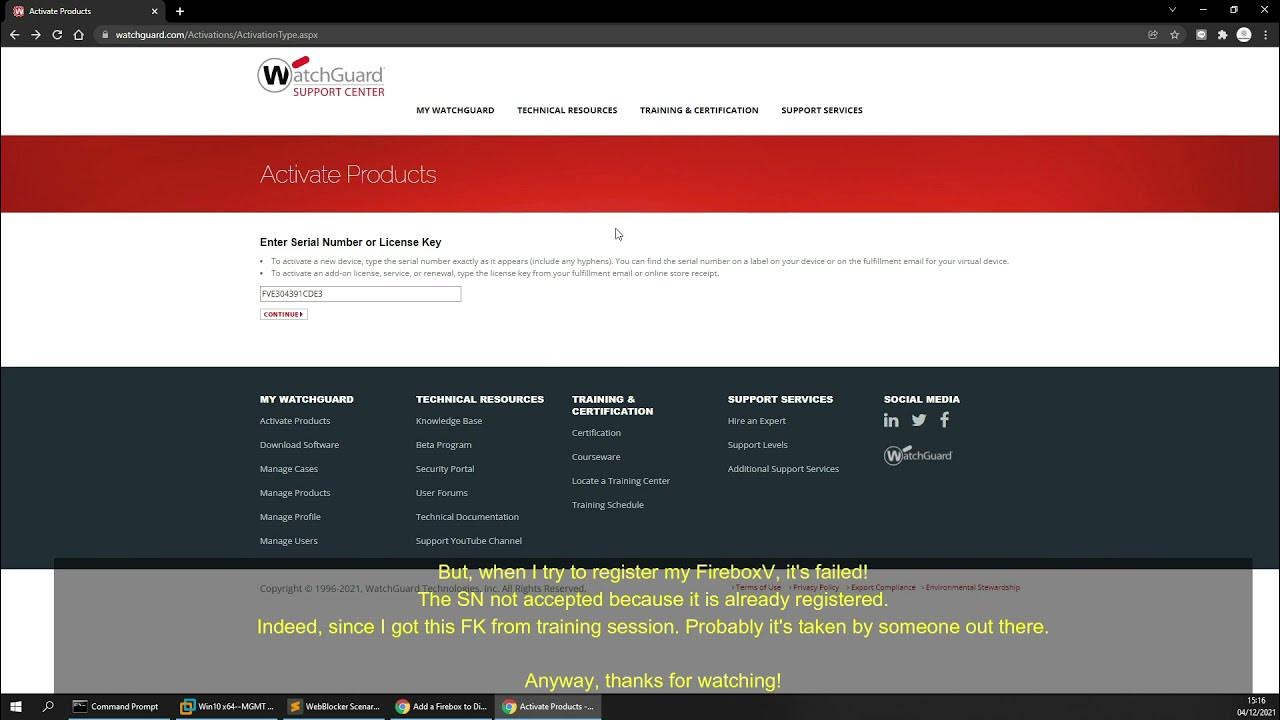Open WatchGuard Facebook icon
The width and height of the screenshot is (1280, 720).
[x=944, y=420]
